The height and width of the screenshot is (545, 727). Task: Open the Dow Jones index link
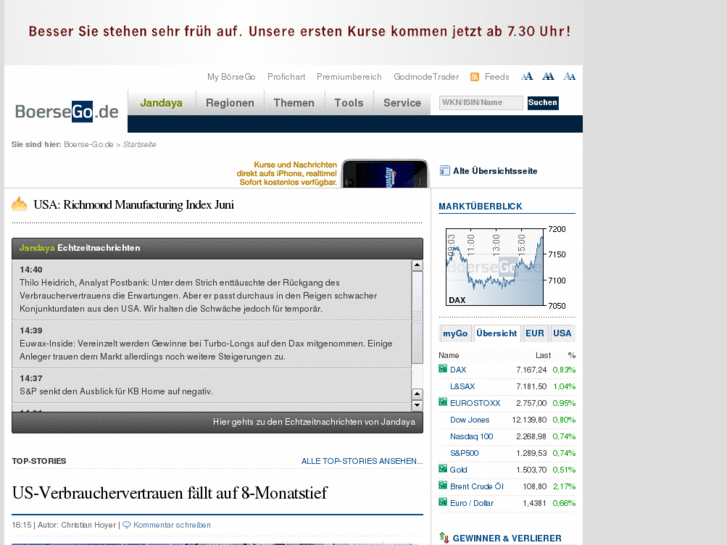click(x=470, y=420)
